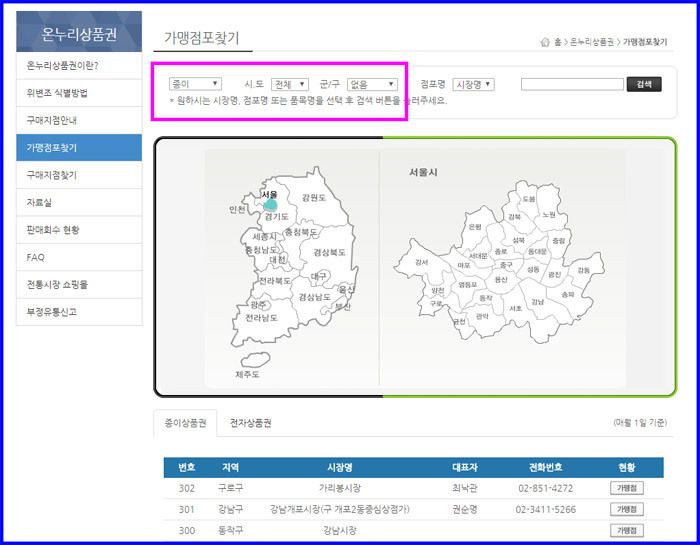Select 경상남도 on the Korea map

tap(314, 297)
